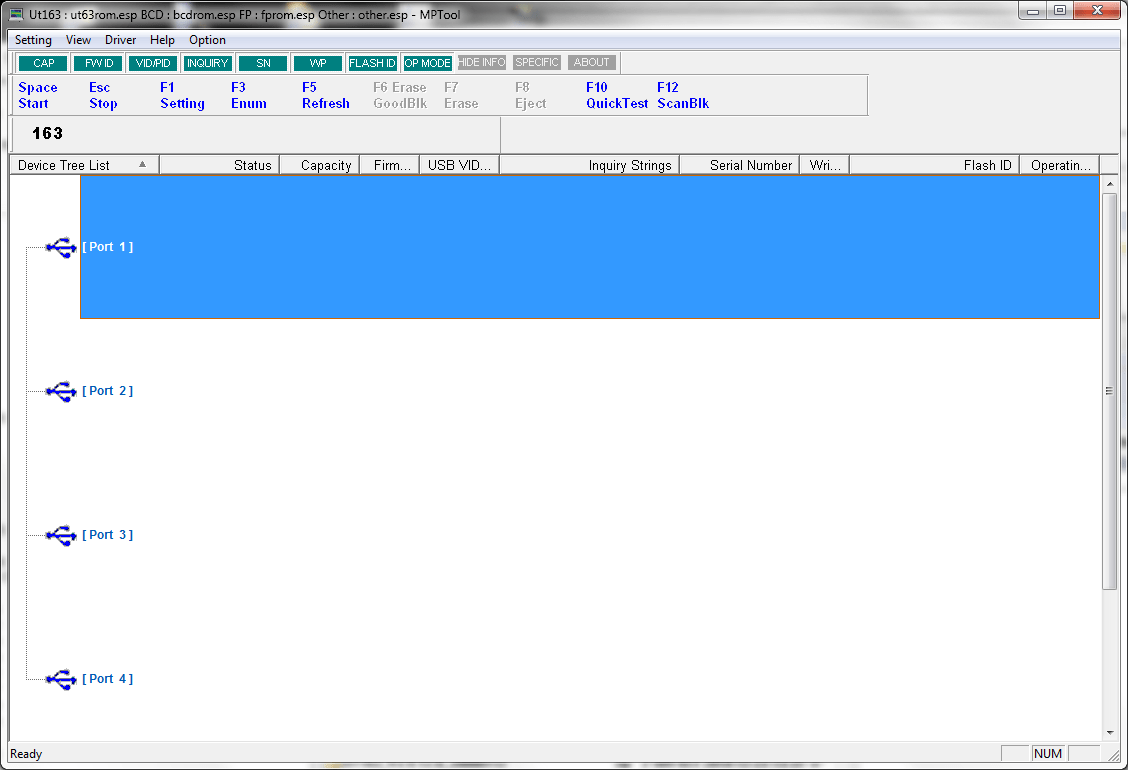Click the F5 Refresh button
This screenshot has width=1128, height=770.
click(x=325, y=96)
